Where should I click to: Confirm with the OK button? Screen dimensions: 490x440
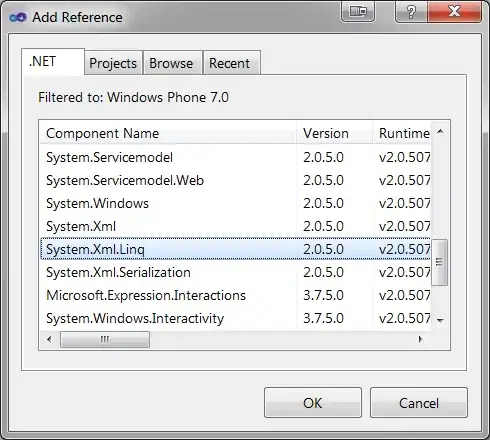tap(313, 403)
